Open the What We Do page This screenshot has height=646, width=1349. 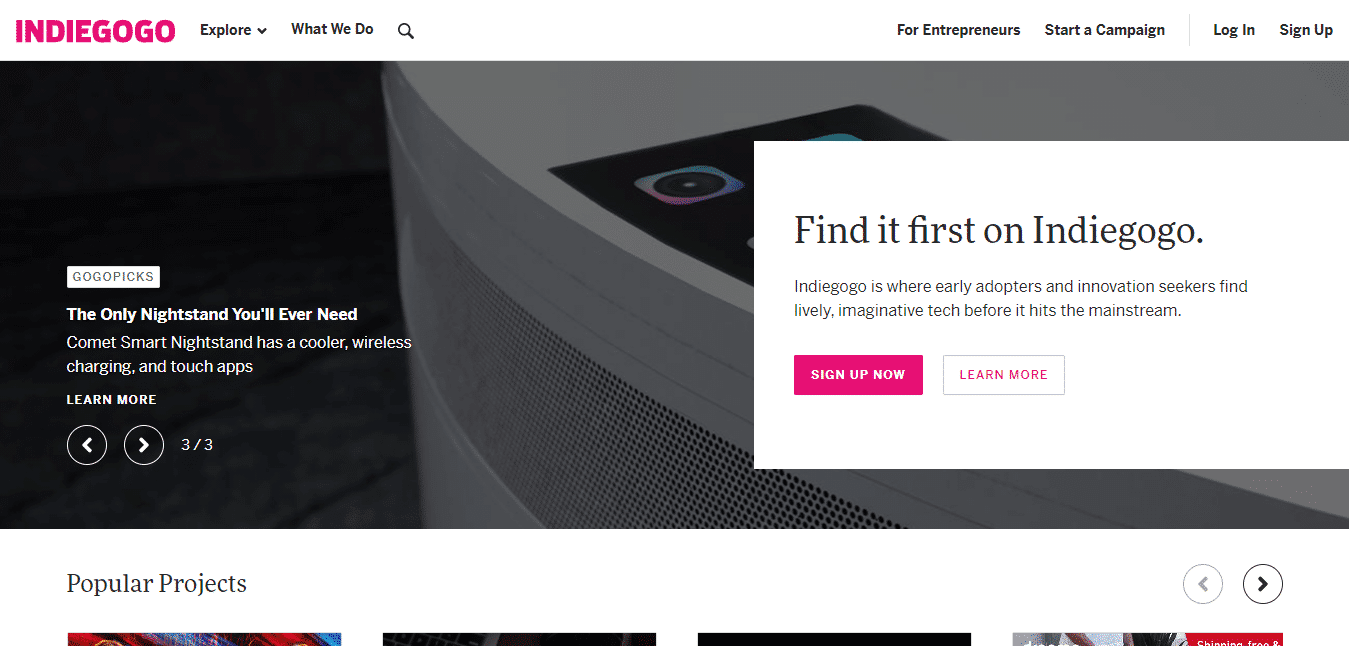click(332, 29)
